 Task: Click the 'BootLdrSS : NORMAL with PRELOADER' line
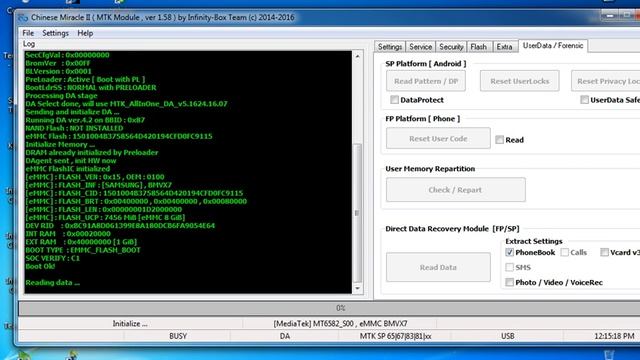[91, 87]
